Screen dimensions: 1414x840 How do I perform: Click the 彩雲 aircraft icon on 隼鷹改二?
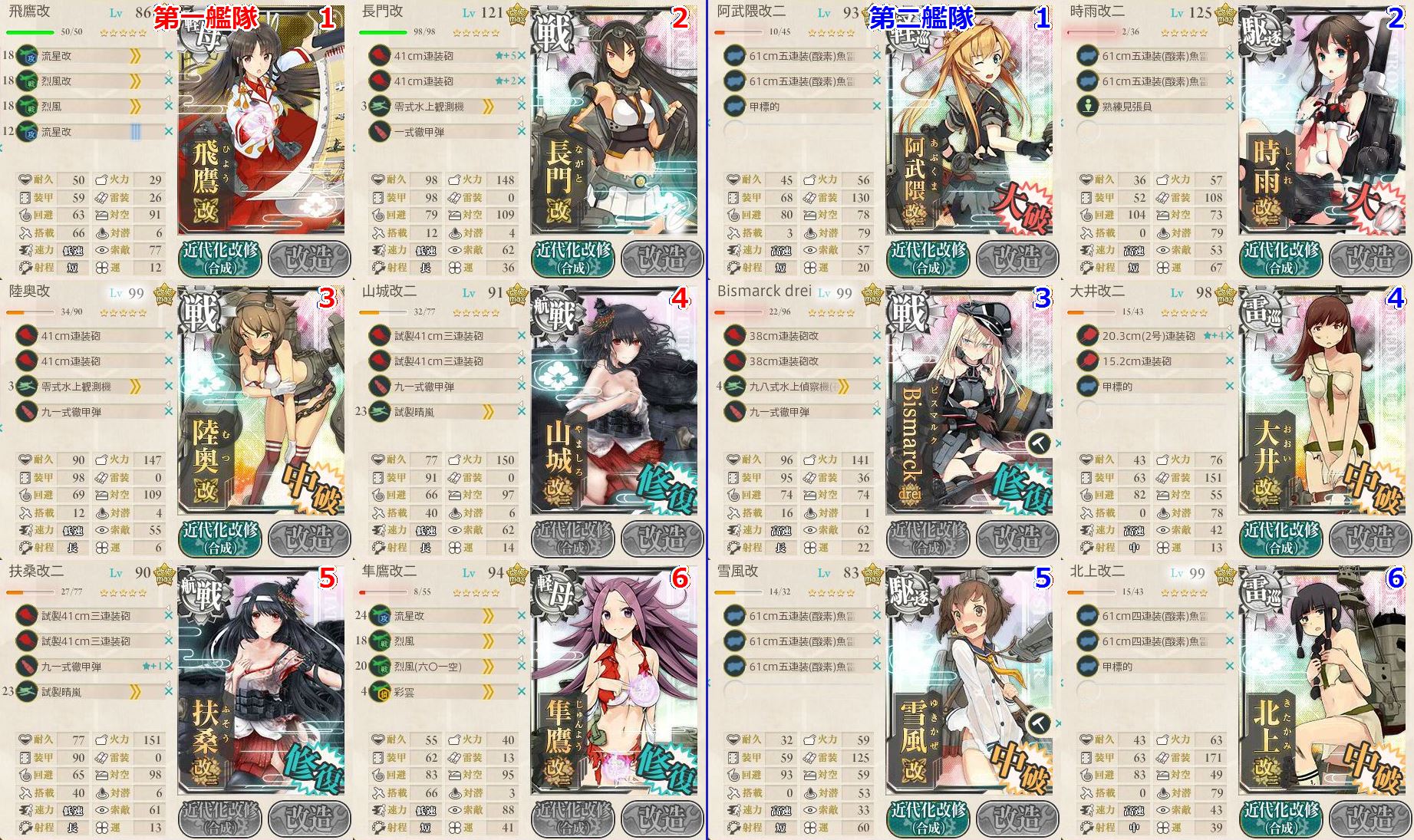(380, 692)
